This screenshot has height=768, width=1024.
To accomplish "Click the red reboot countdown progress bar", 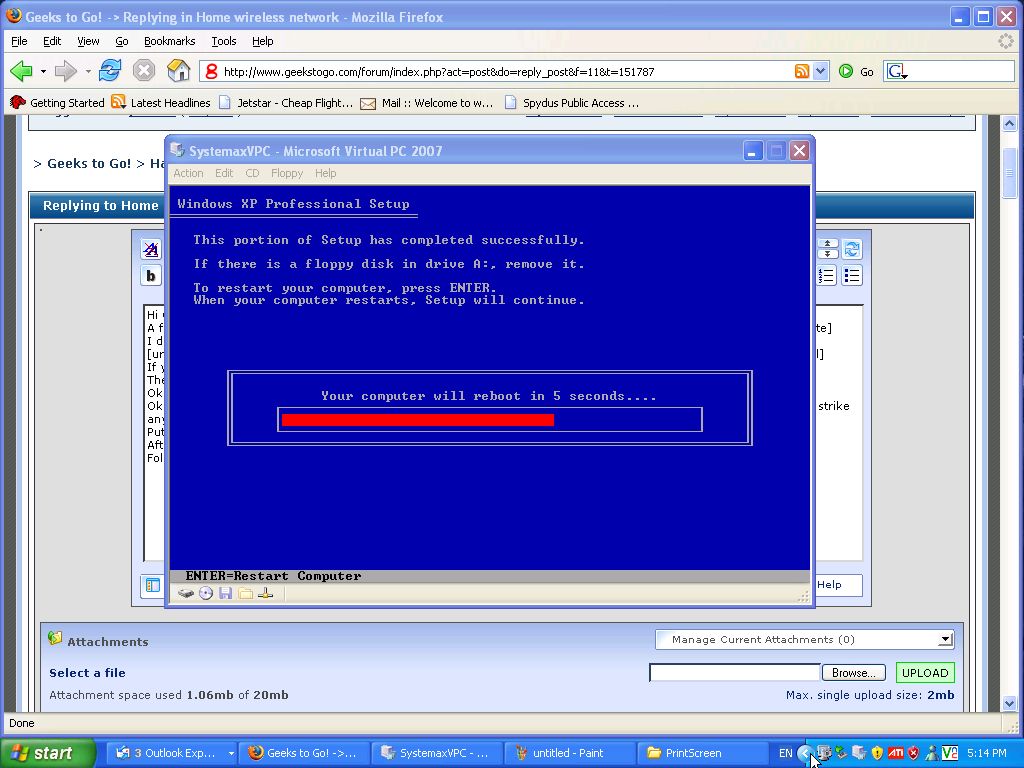I will pyautogui.click(x=418, y=420).
